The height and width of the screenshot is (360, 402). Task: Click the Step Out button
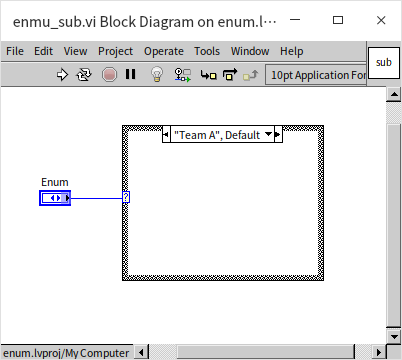(x=251, y=75)
